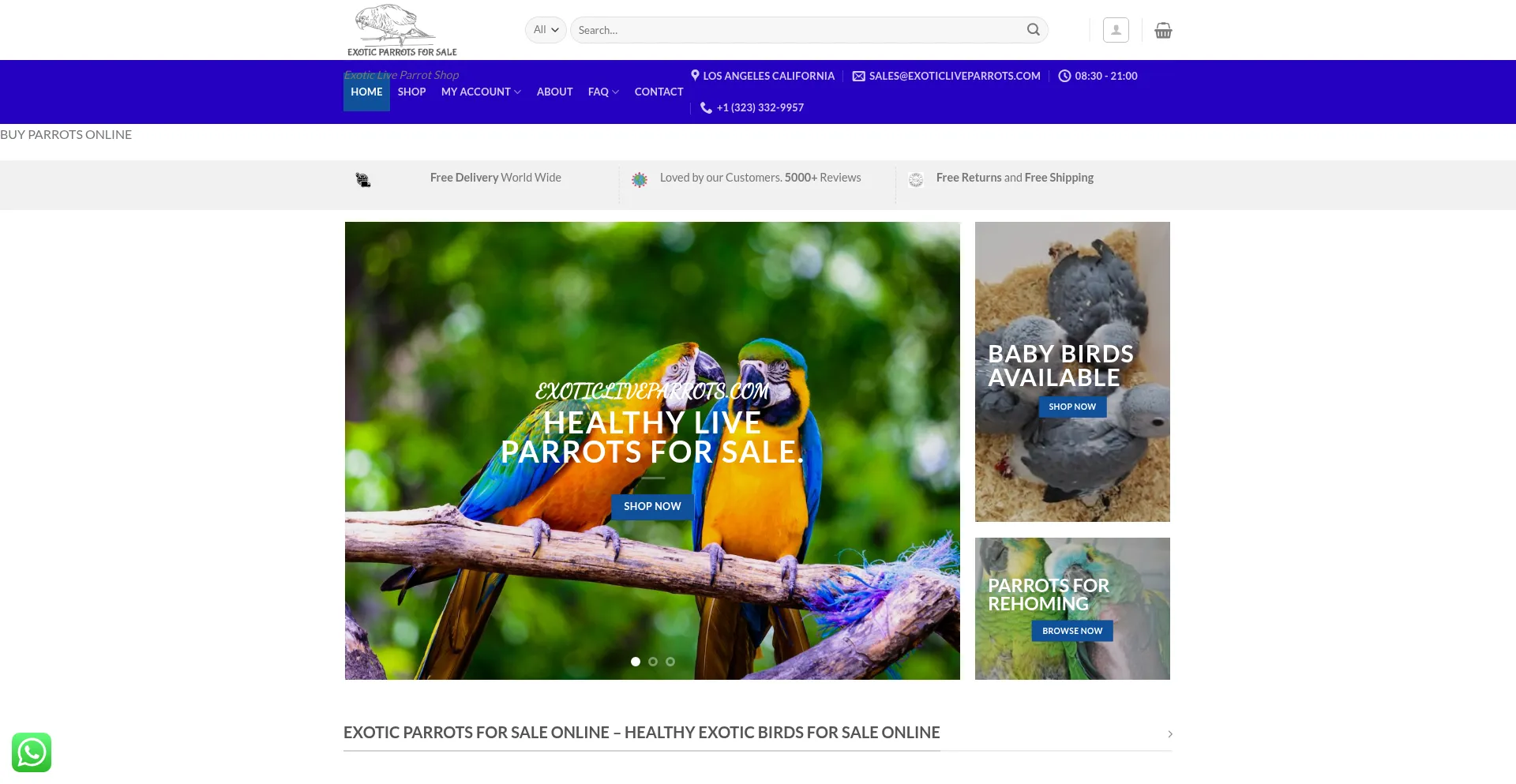Screen dimensions: 1516x784
Task: Click the clock opening hours icon
Action: click(x=1064, y=76)
